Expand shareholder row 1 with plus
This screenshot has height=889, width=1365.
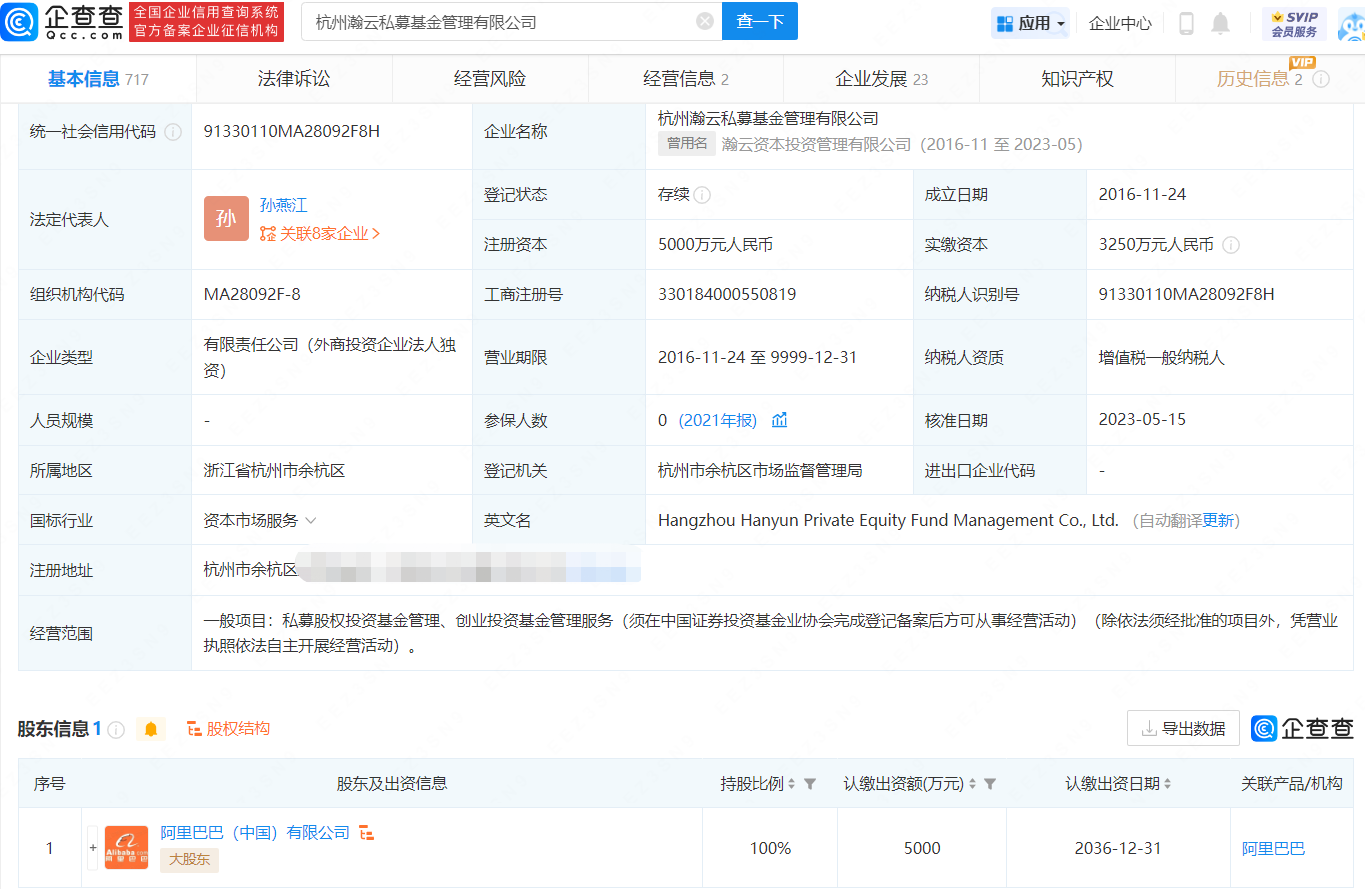tap(93, 848)
